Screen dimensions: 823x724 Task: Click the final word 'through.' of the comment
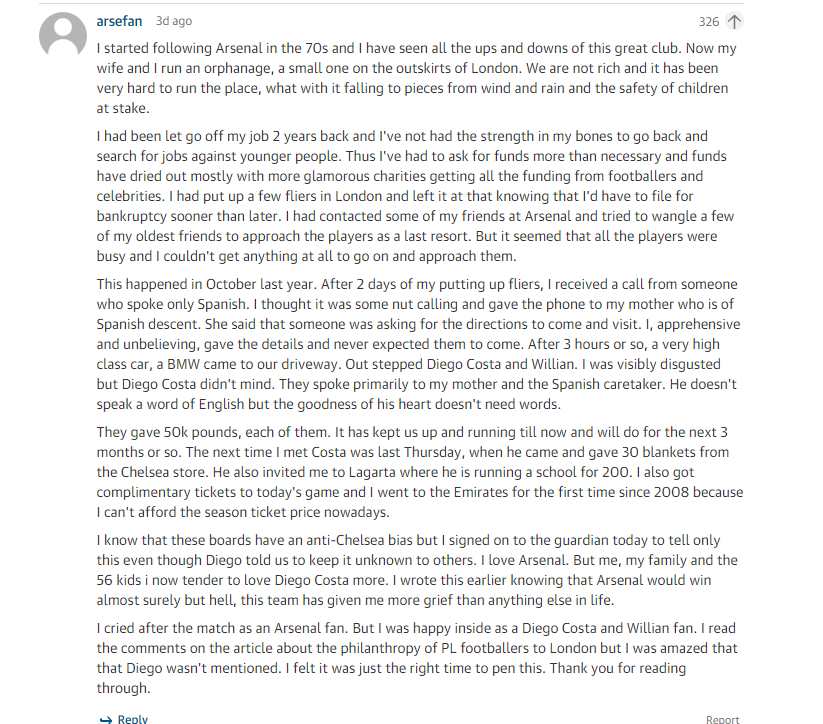pos(123,688)
